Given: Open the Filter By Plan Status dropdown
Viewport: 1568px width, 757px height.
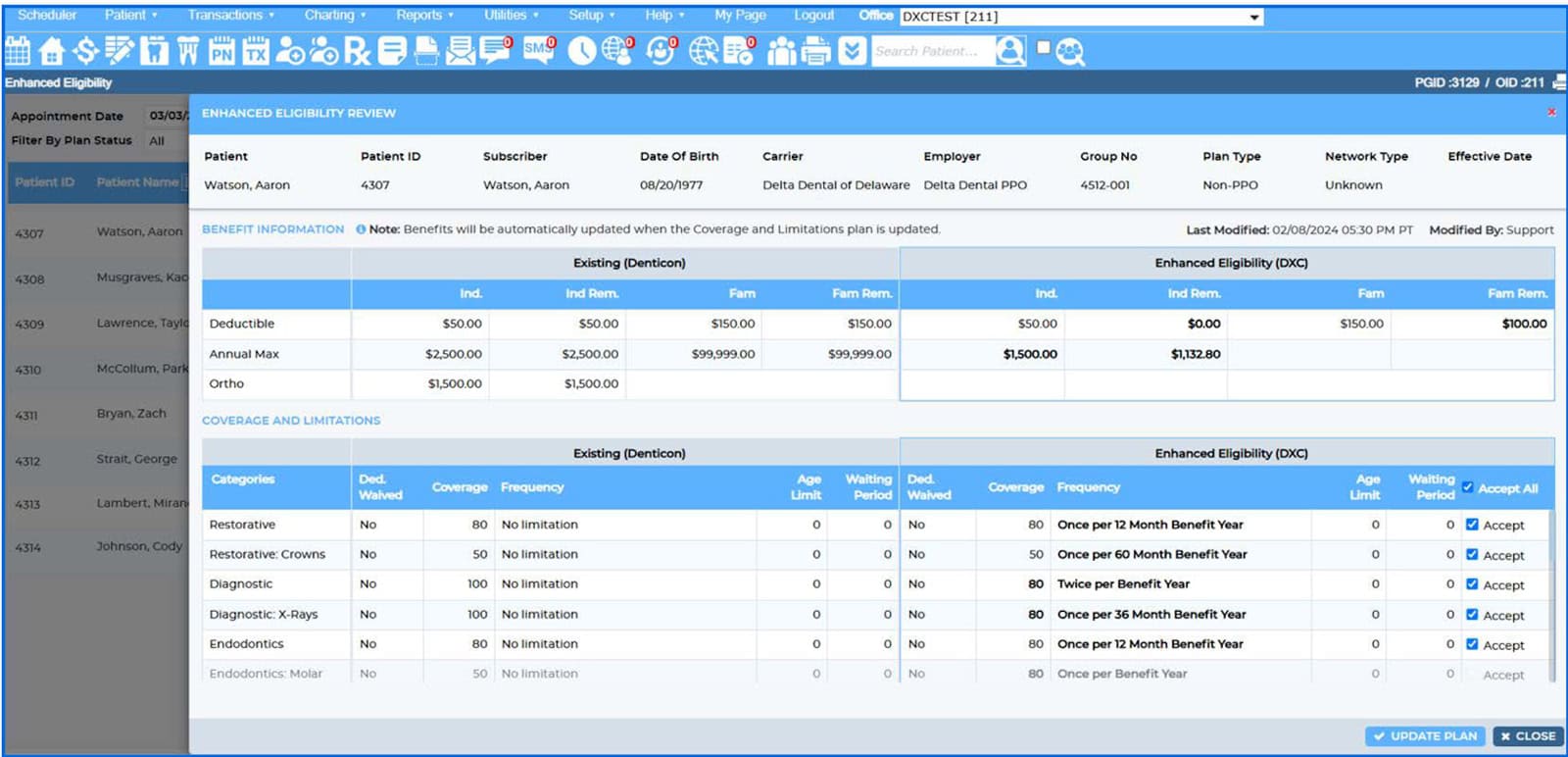Looking at the screenshot, I should [164, 141].
